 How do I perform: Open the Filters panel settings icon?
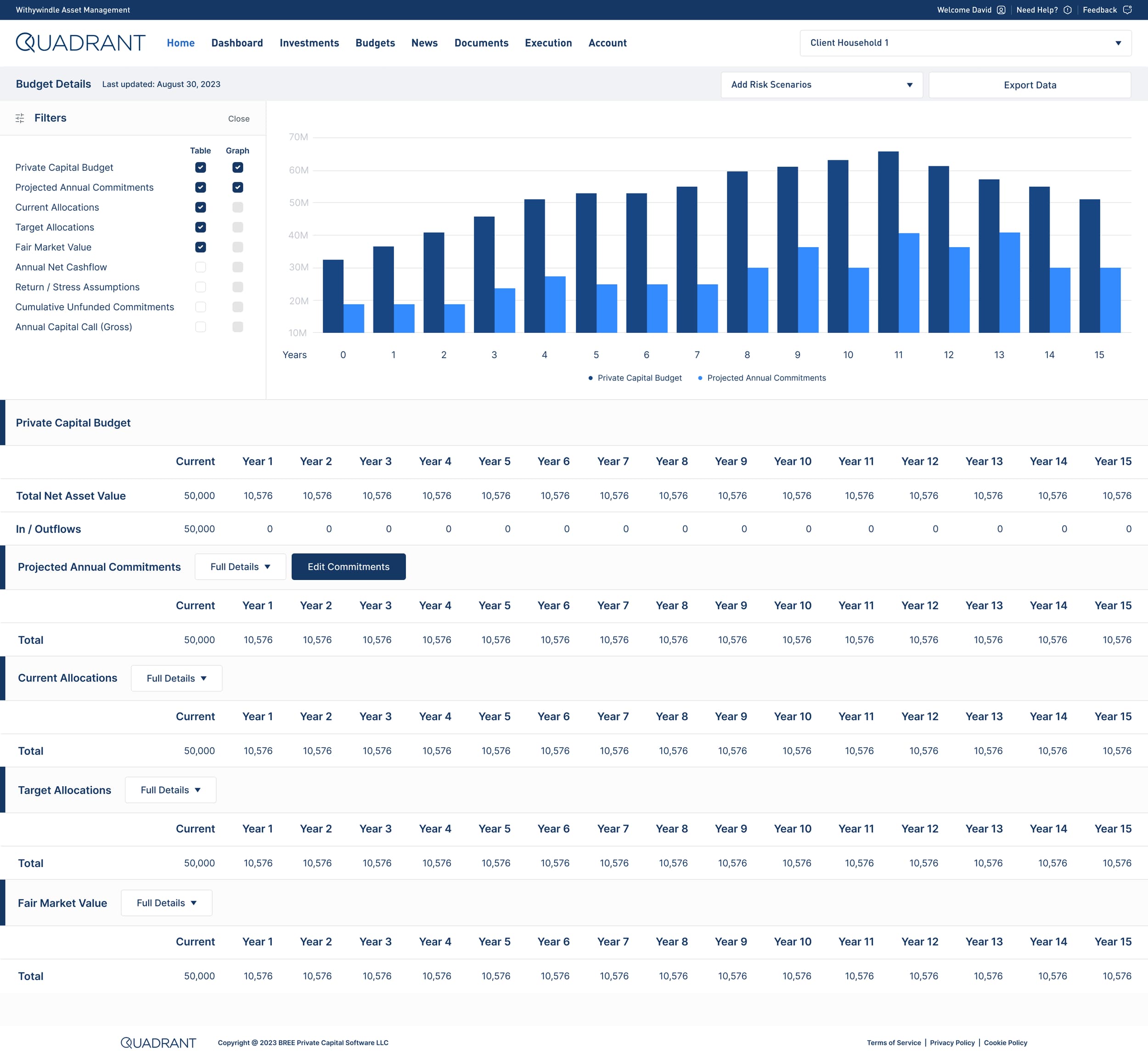[21, 118]
